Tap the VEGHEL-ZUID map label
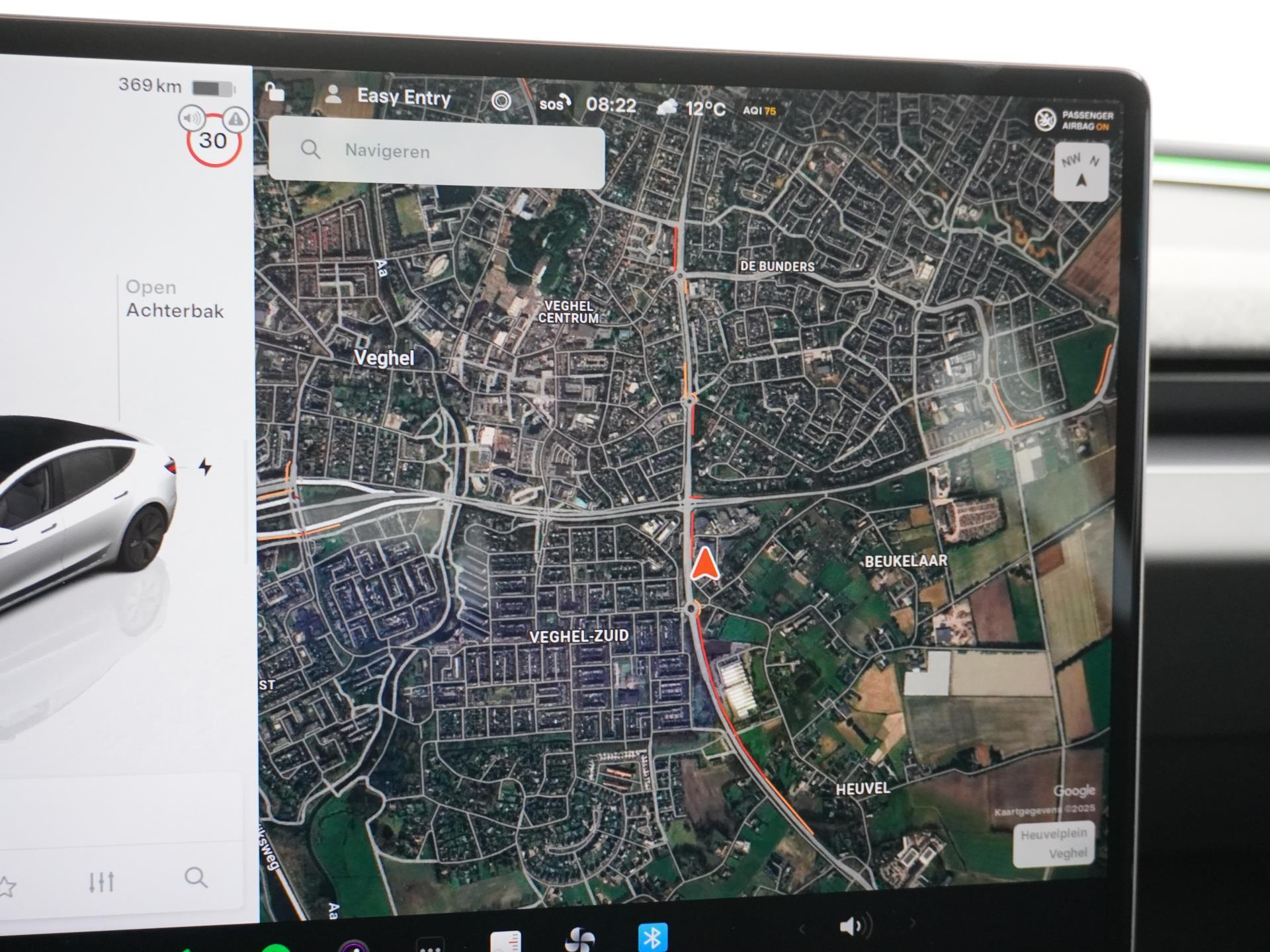This screenshot has height=952, width=1270. point(579,636)
